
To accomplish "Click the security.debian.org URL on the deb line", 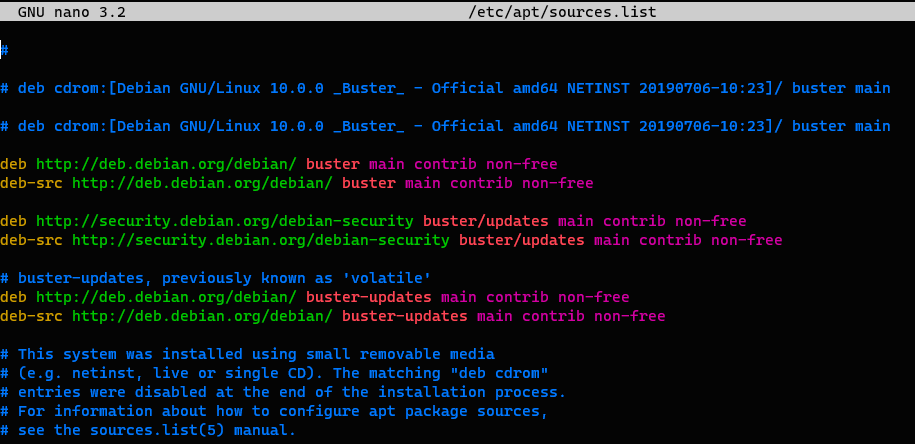I will pyautogui.click(x=225, y=221).
